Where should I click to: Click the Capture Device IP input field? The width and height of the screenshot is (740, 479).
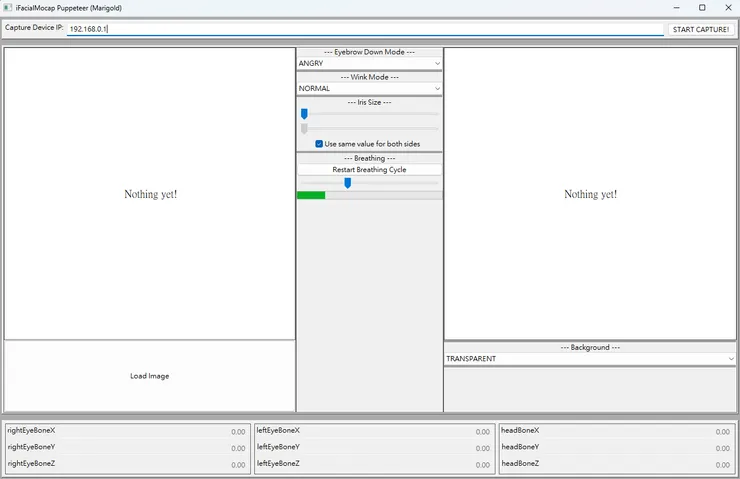(365, 29)
